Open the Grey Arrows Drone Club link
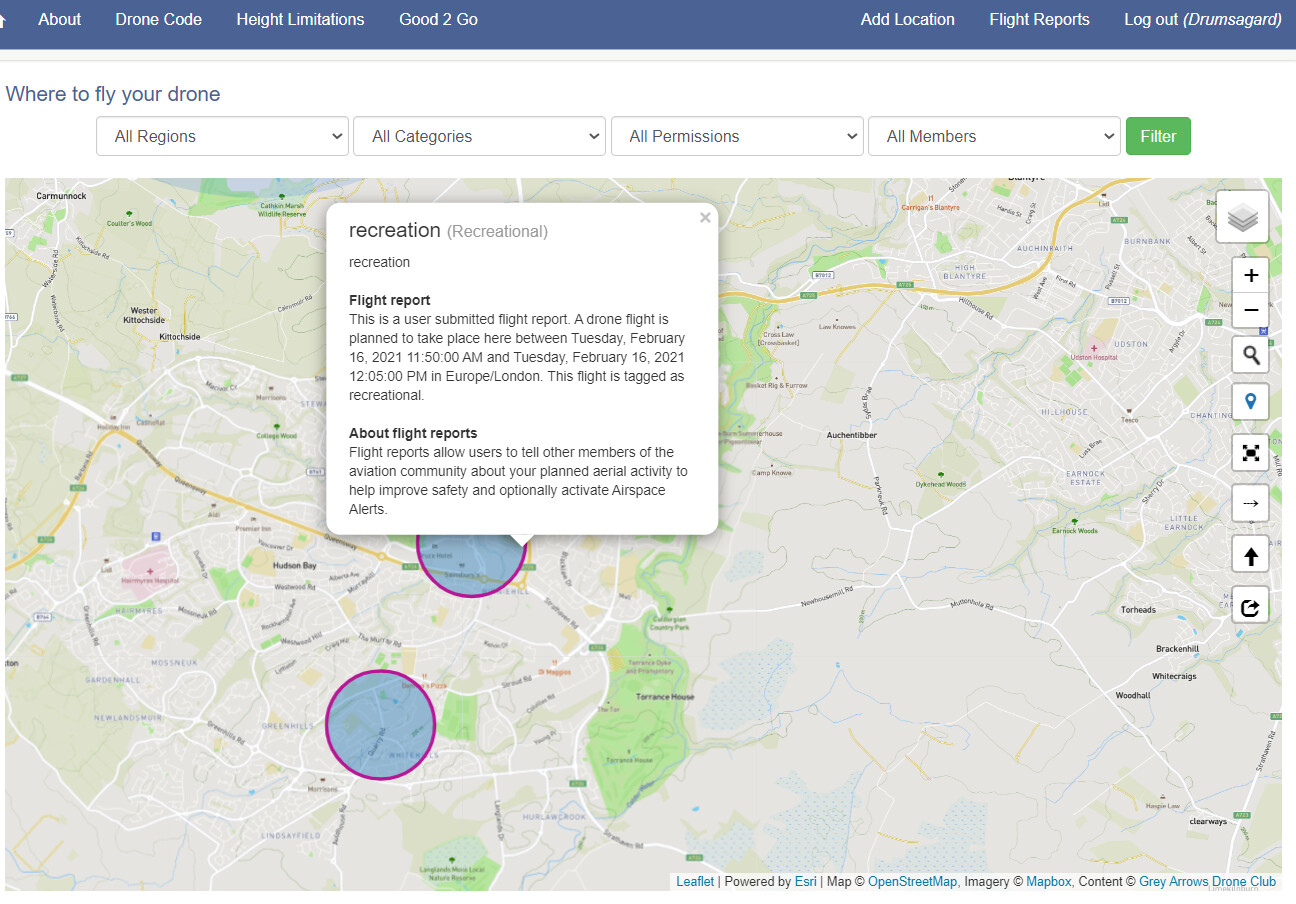Screen dimensions: 1296x904 click(1207, 881)
